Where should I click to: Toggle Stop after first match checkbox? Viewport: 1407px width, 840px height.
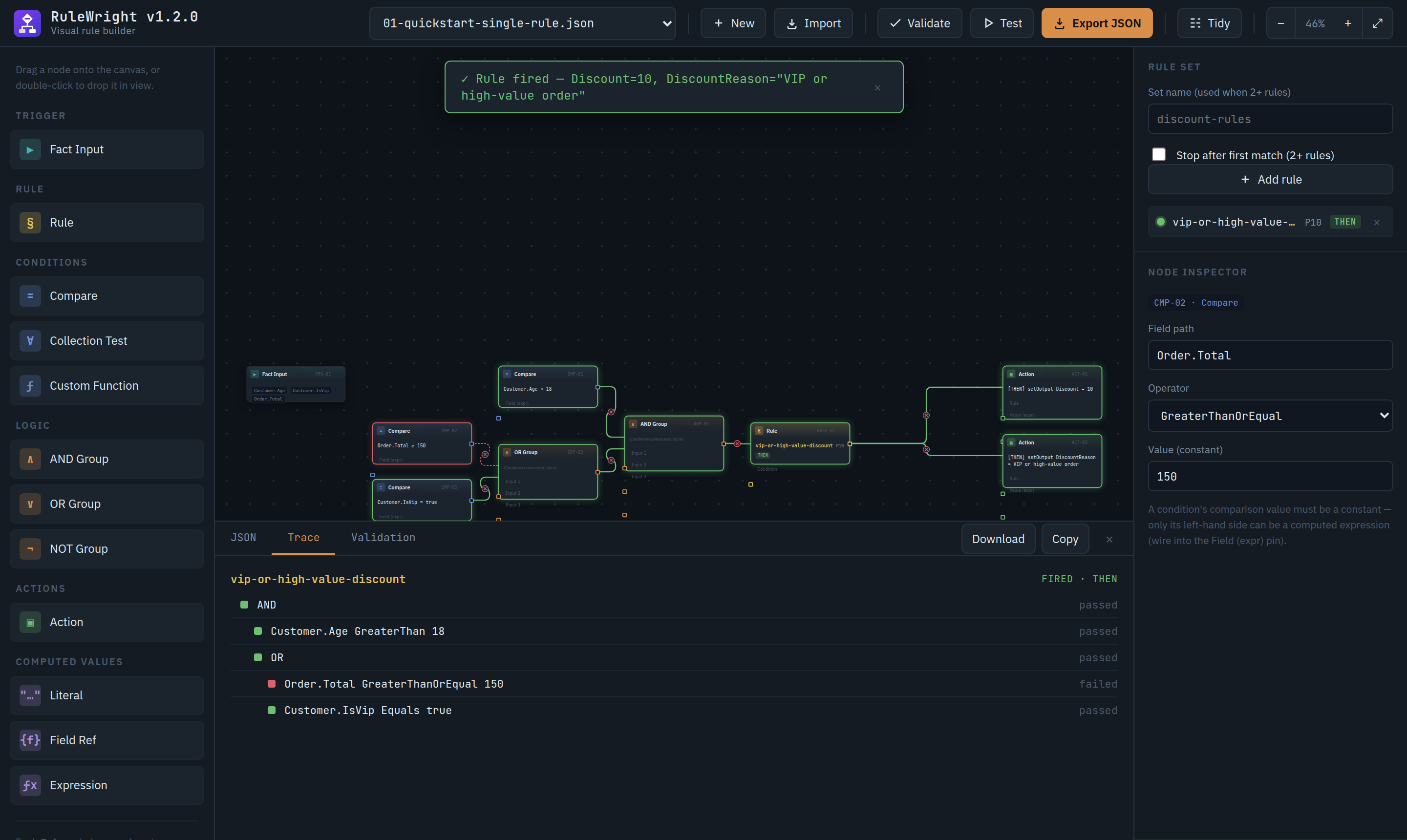[x=1158, y=154]
